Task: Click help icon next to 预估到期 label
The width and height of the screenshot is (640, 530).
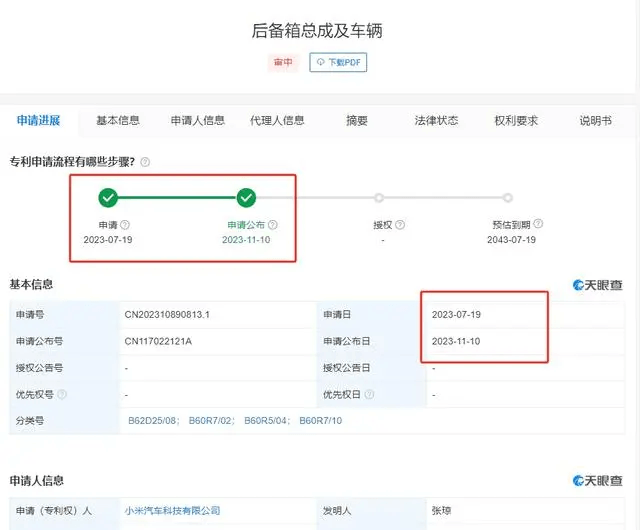Action: (538, 223)
